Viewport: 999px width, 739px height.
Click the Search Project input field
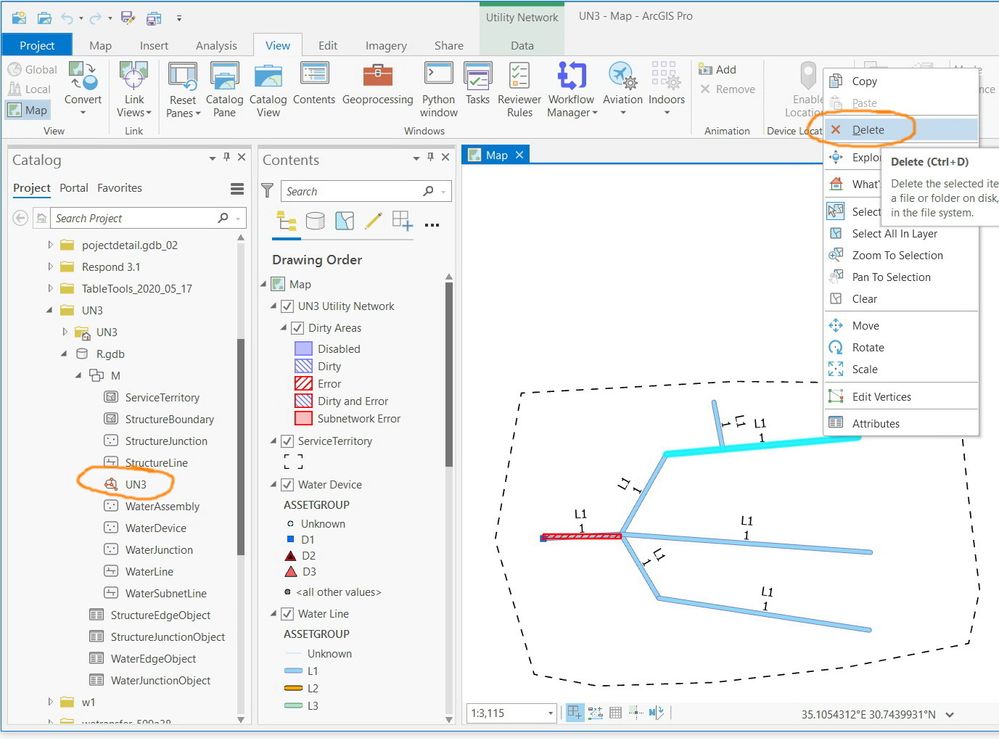135,218
